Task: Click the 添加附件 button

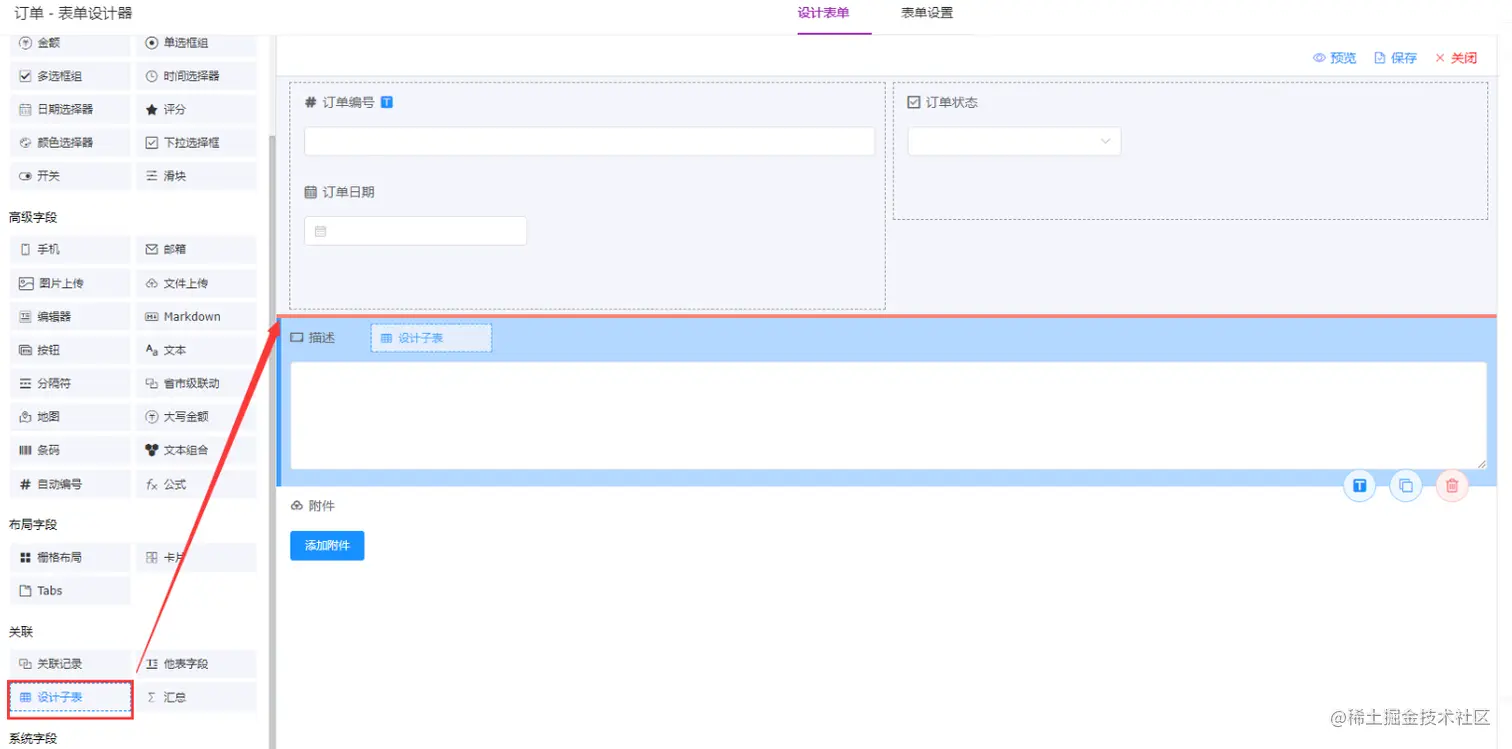Action: 327,546
